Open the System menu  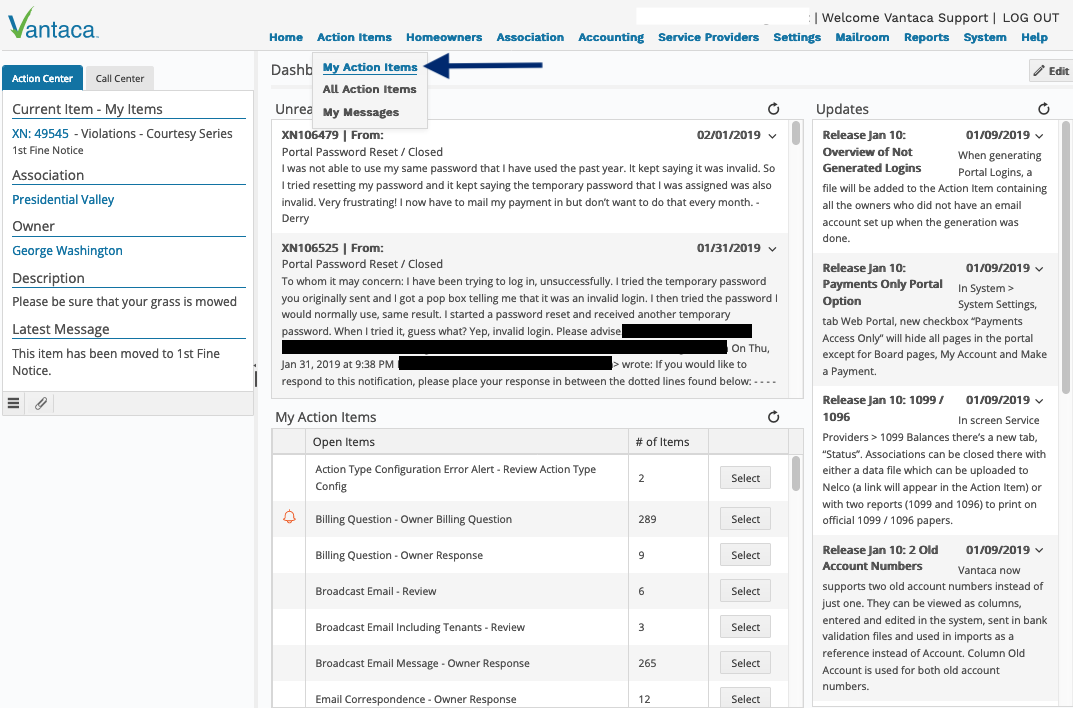click(985, 37)
